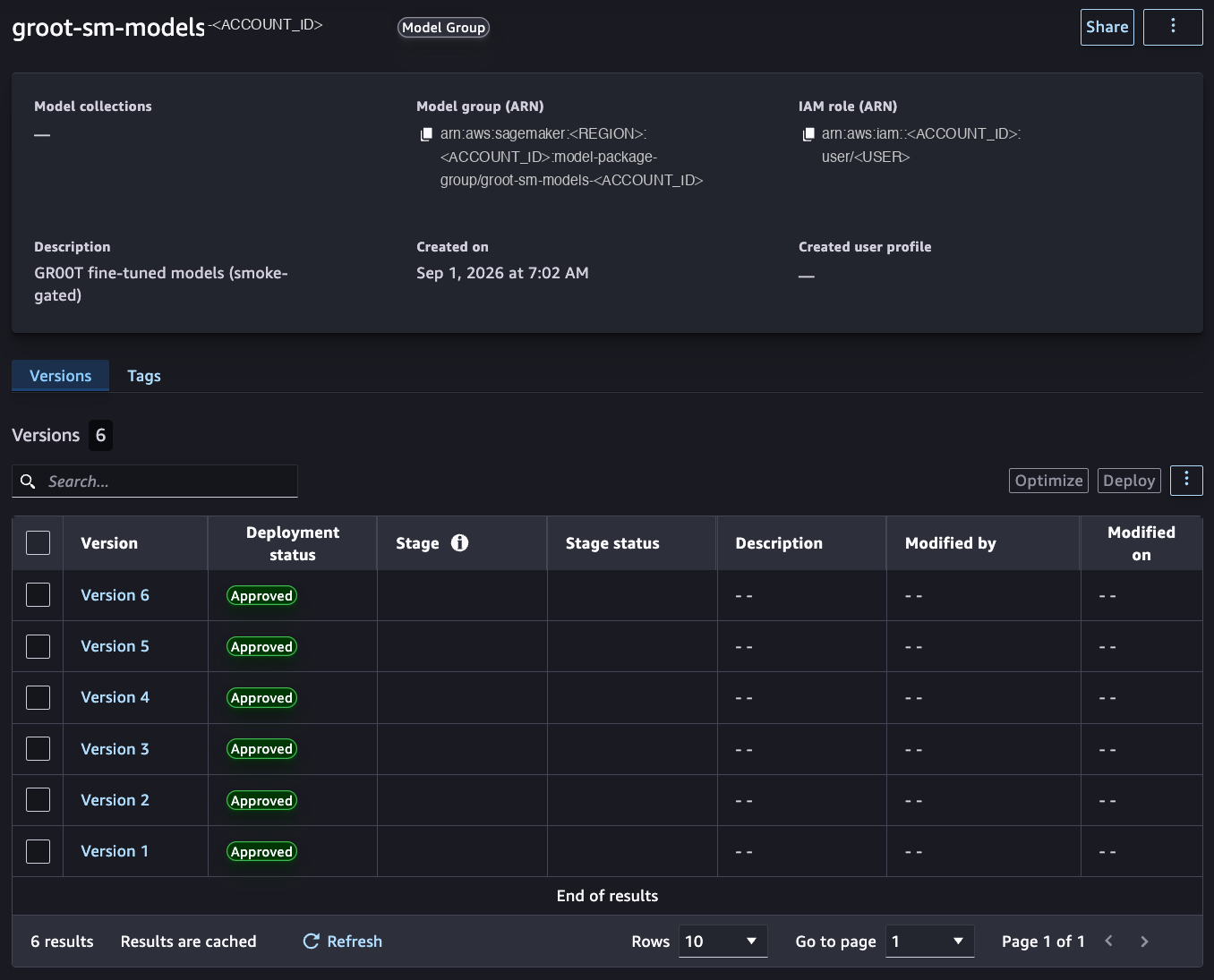Click the Modified on column header
Viewport: 1214px width, 980px height.
(x=1141, y=543)
